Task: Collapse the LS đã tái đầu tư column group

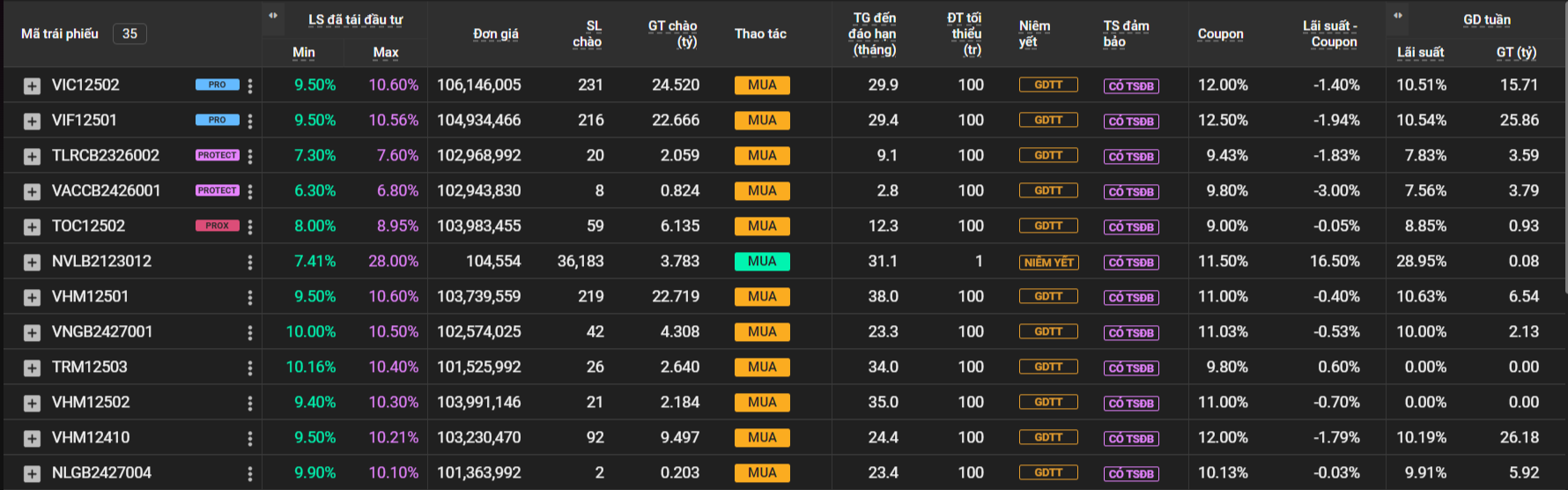Action: pyautogui.click(x=273, y=16)
